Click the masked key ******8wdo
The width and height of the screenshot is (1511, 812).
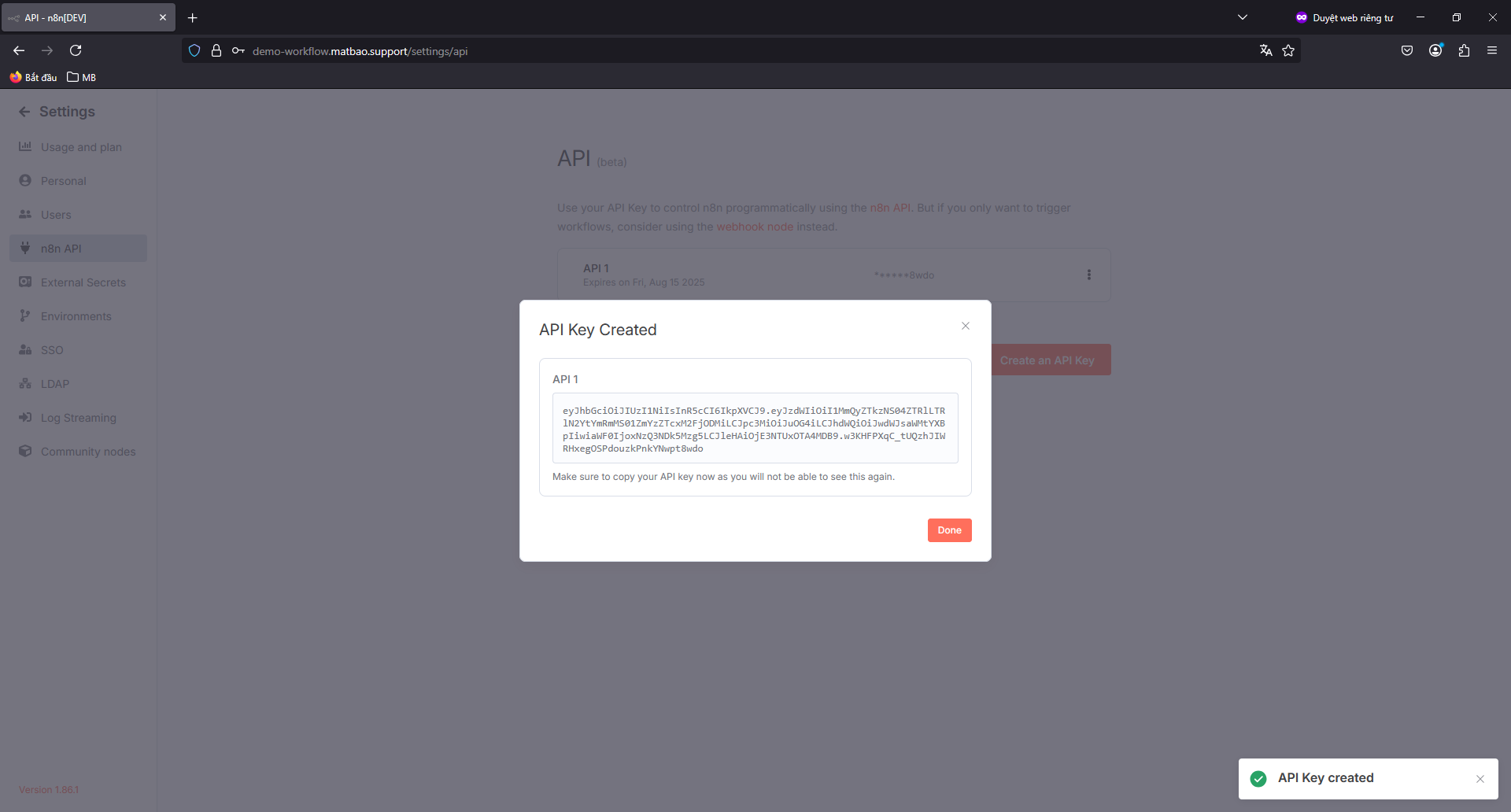pyautogui.click(x=904, y=275)
